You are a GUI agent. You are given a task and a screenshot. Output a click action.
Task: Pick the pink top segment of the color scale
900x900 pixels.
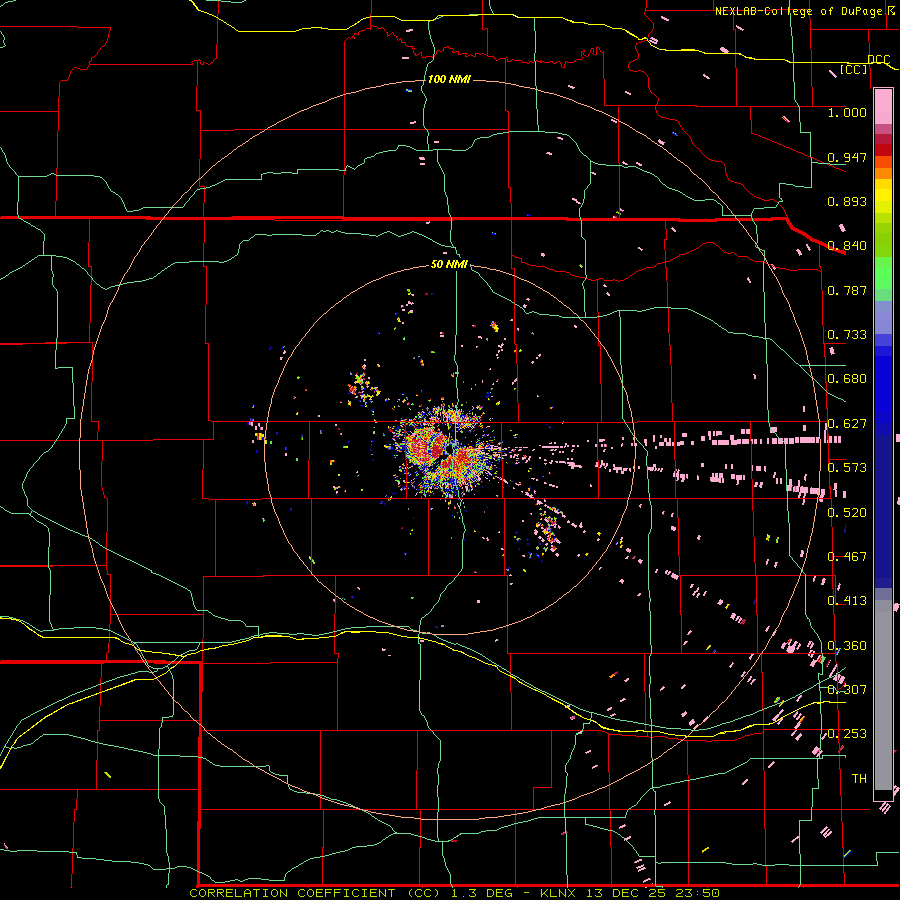[883, 107]
